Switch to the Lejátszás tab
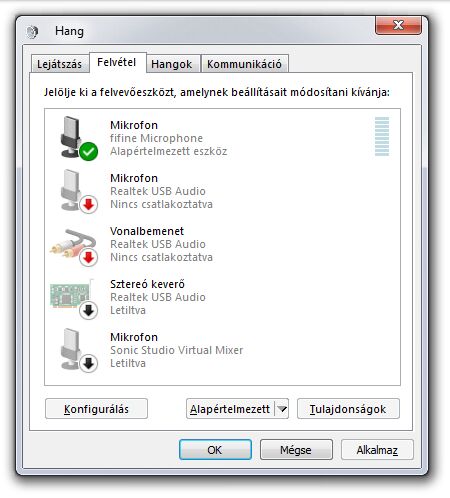The image size is (450, 498). tap(59, 64)
